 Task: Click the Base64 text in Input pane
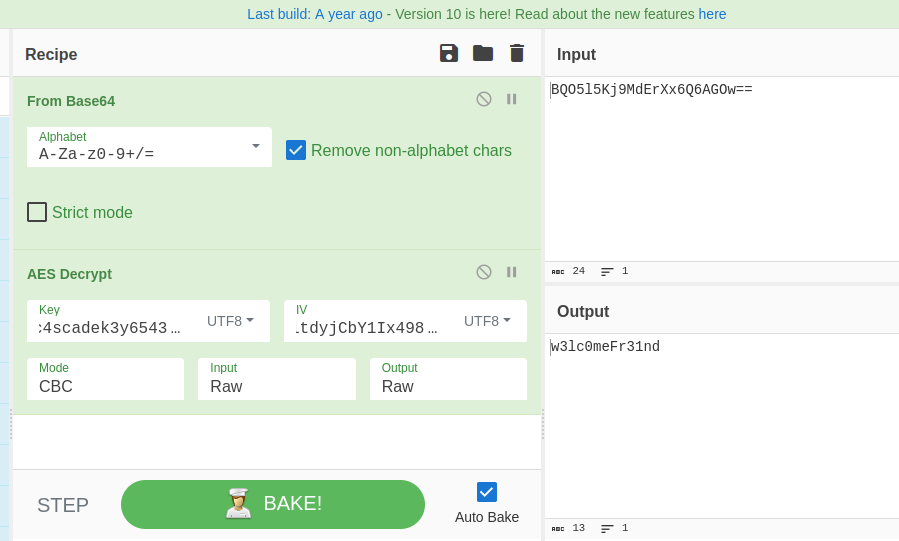pos(651,89)
